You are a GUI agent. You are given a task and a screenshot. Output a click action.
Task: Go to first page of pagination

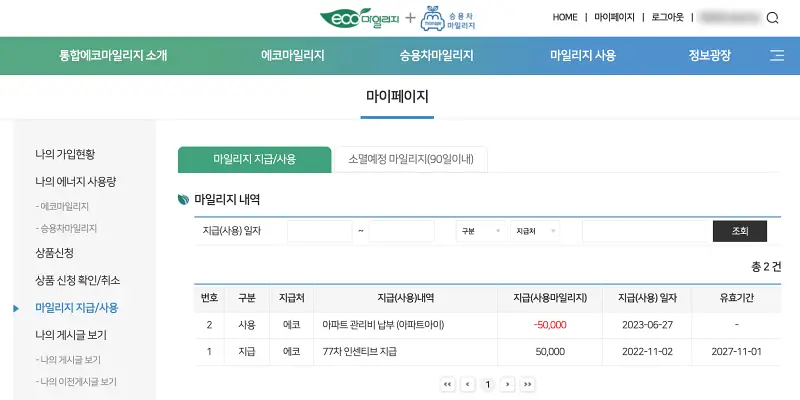447,384
